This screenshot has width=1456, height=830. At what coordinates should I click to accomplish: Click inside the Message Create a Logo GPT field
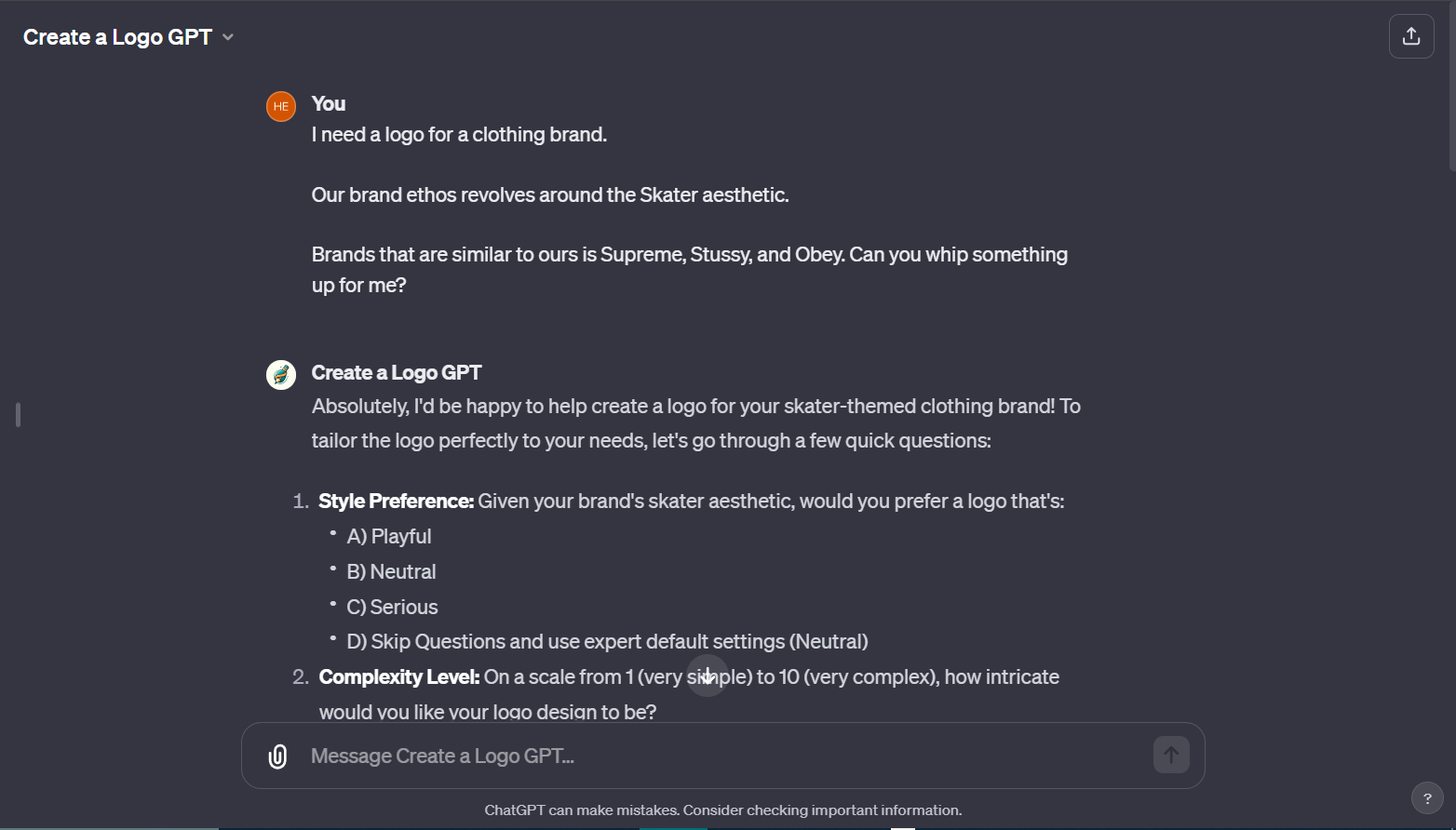(652, 755)
